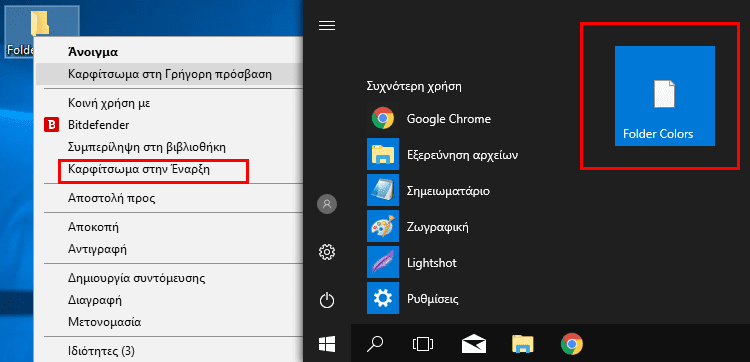Screen dimensions: 750x362
Task: Click the Power icon in Start sidebar
Action: 327,300
